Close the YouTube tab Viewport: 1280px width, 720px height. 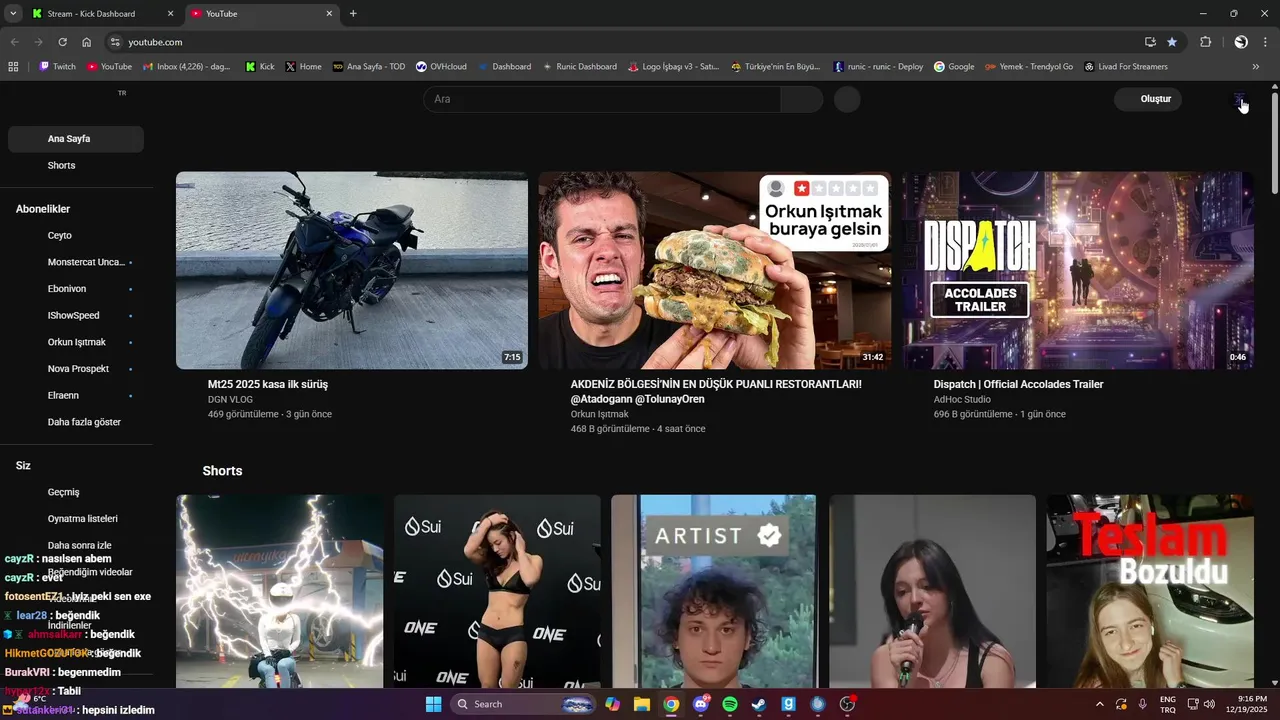[329, 14]
